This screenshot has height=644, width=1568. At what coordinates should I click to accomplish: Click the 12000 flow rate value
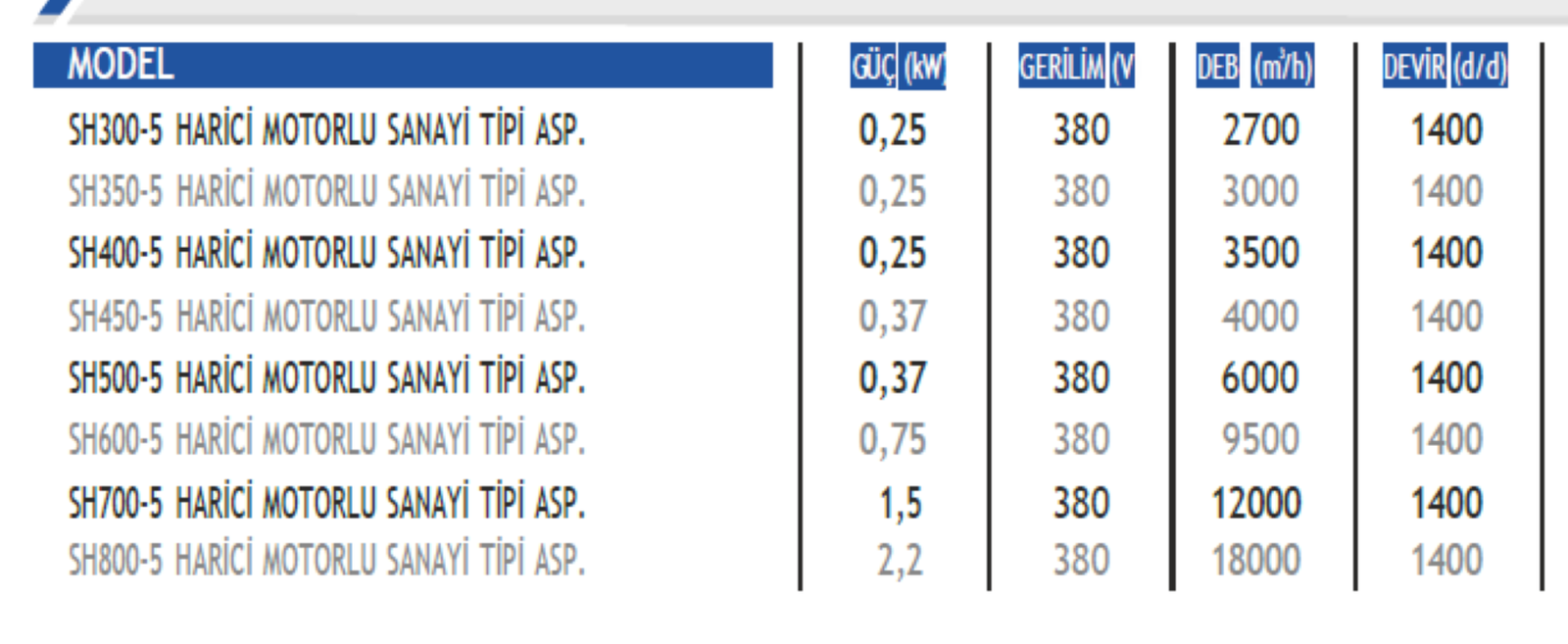pyautogui.click(x=1256, y=504)
